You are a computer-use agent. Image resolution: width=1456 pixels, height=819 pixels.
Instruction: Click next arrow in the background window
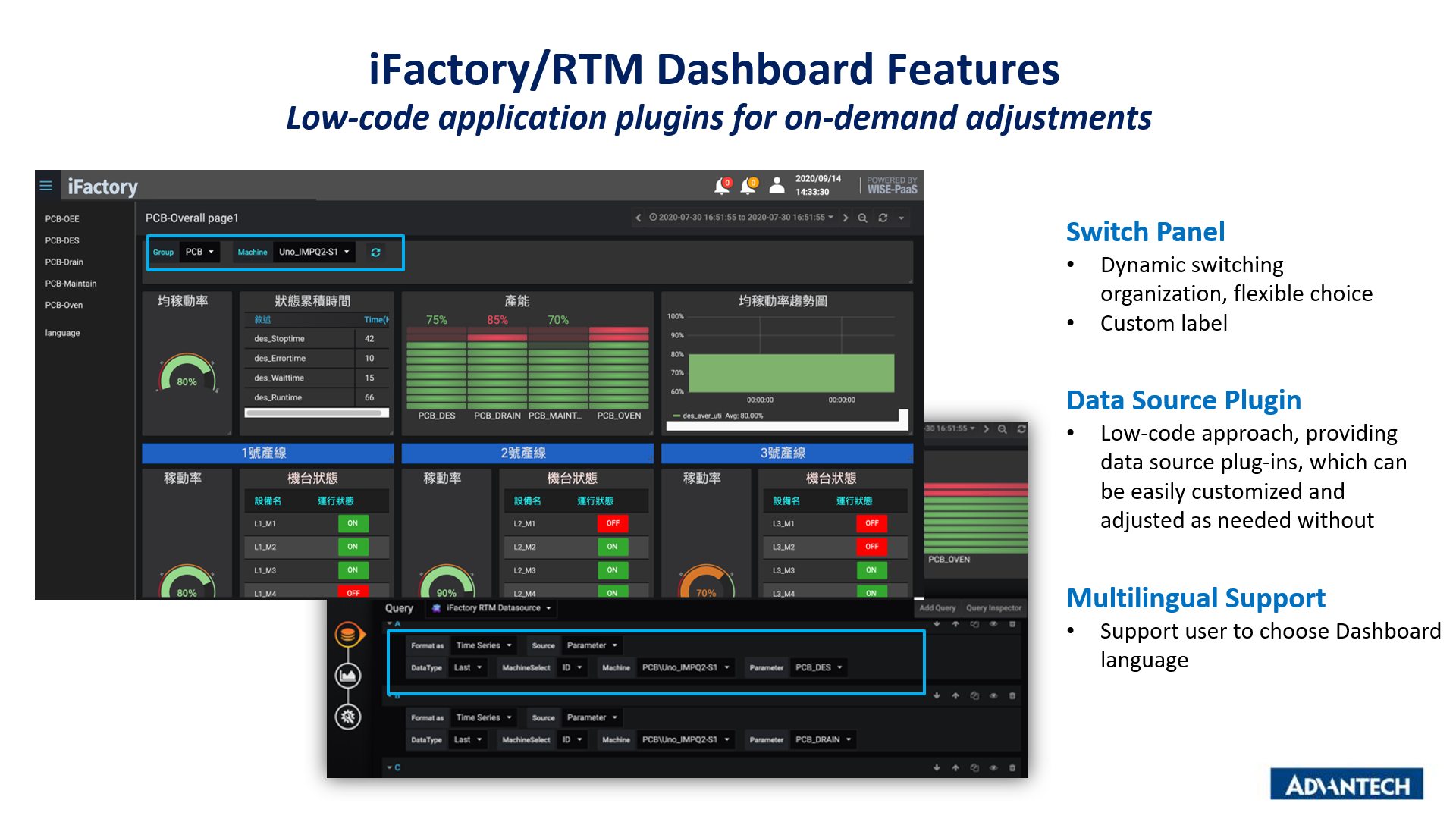(x=987, y=429)
